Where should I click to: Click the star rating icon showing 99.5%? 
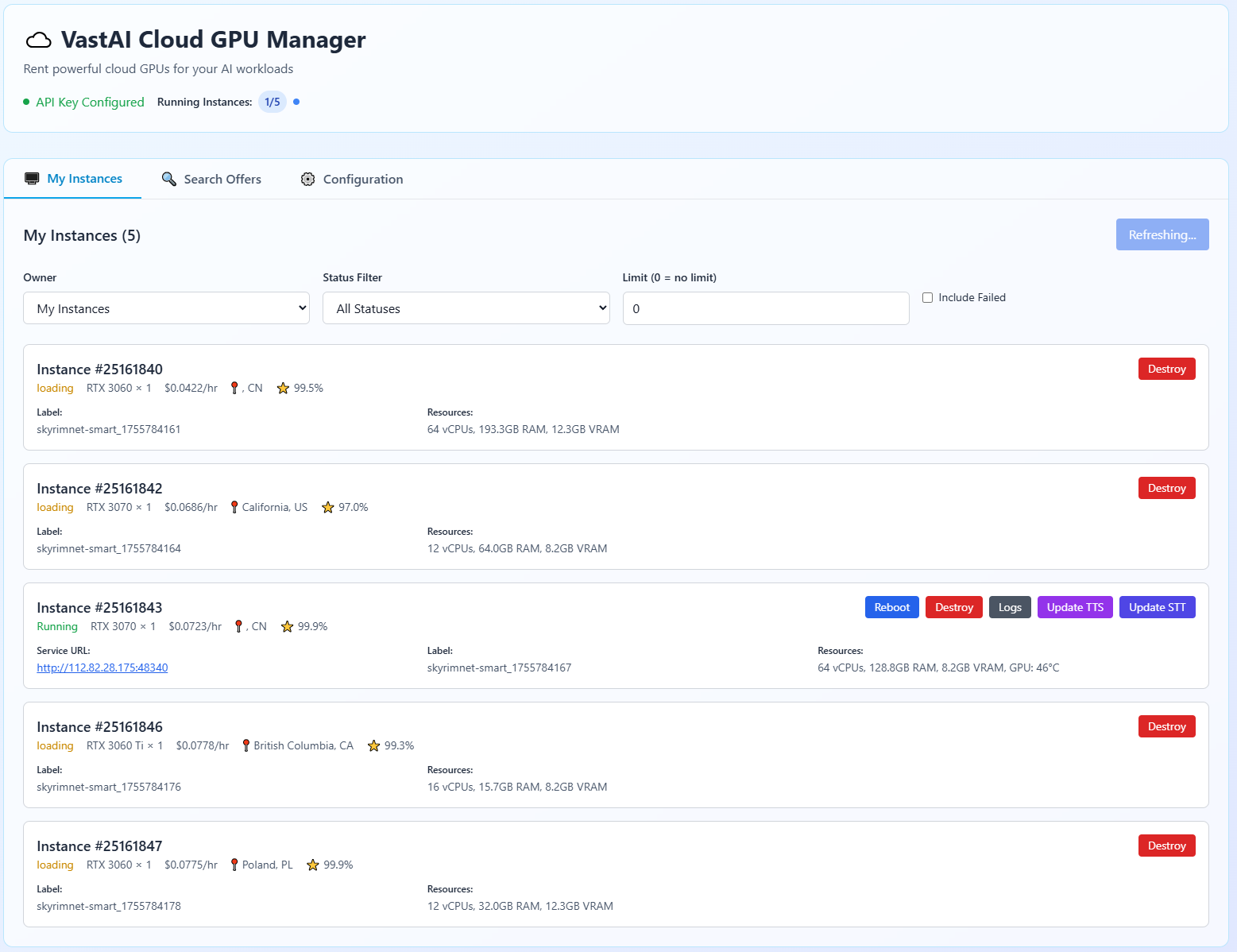pyautogui.click(x=283, y=389)
